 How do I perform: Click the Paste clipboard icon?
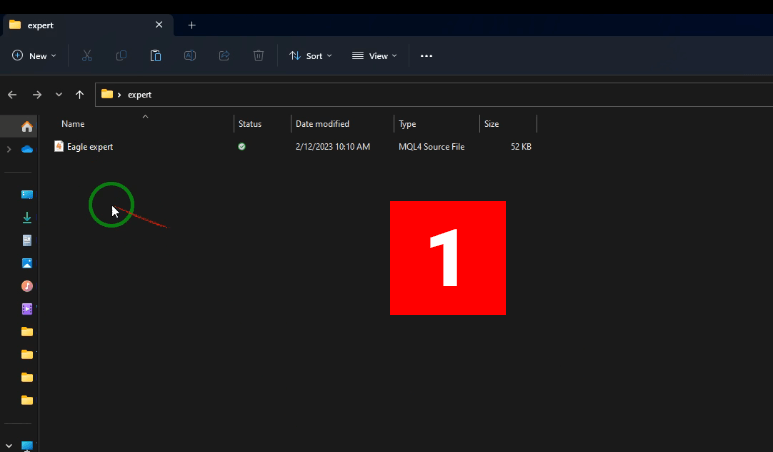click(156, 56)
